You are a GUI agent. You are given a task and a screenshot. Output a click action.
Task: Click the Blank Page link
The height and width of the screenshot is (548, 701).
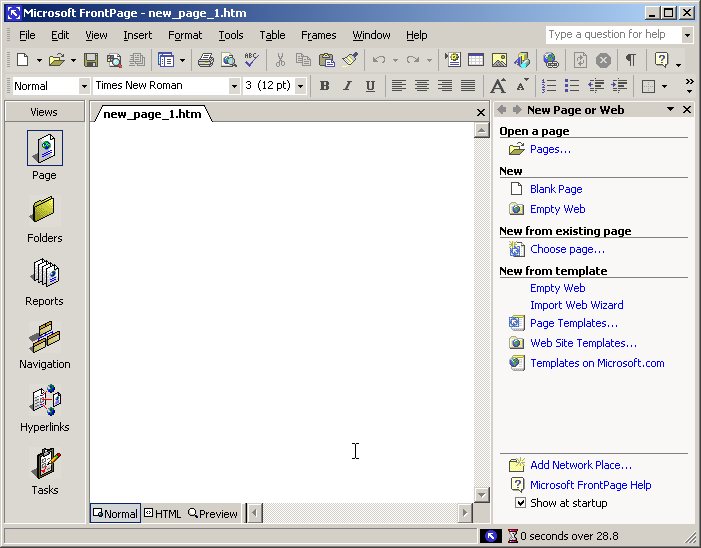point(556,189)
